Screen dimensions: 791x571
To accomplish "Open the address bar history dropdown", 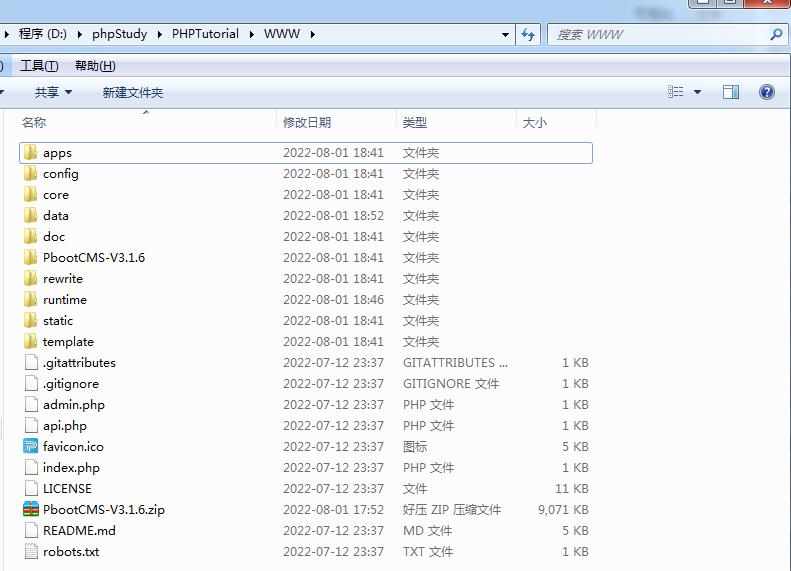I will pyautogui.click(x=505, y=34).
